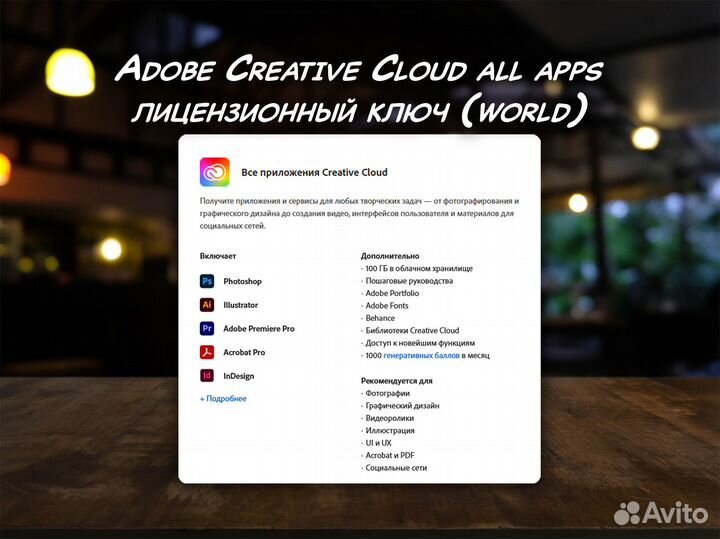Viewport: 720px width, 539px height.
Task: Open the 'генеративных баллов' link
Action: click(x=422, y=355)
